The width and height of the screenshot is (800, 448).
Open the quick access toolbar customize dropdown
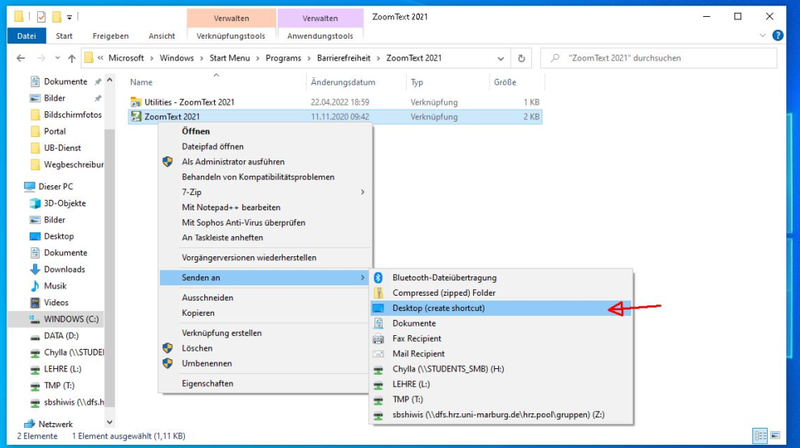coord(69,17)
